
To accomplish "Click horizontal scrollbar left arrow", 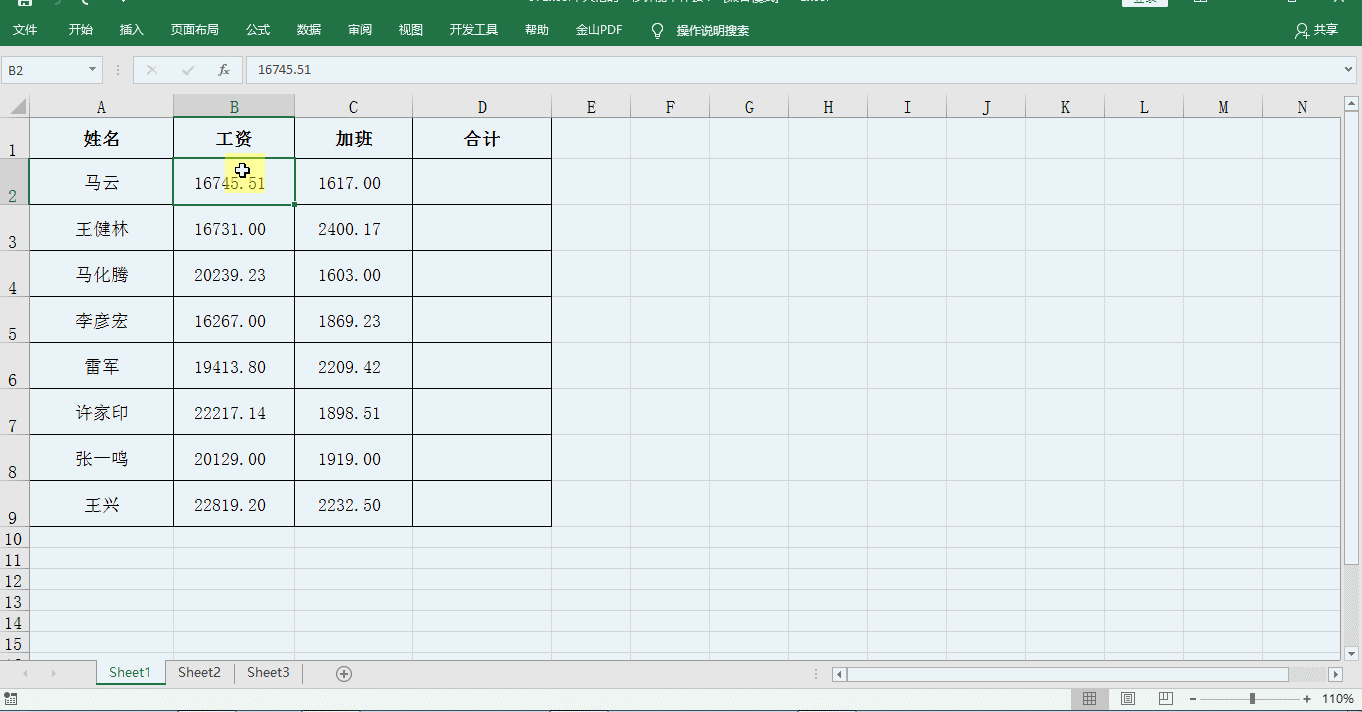I will [x=839, y=675].
